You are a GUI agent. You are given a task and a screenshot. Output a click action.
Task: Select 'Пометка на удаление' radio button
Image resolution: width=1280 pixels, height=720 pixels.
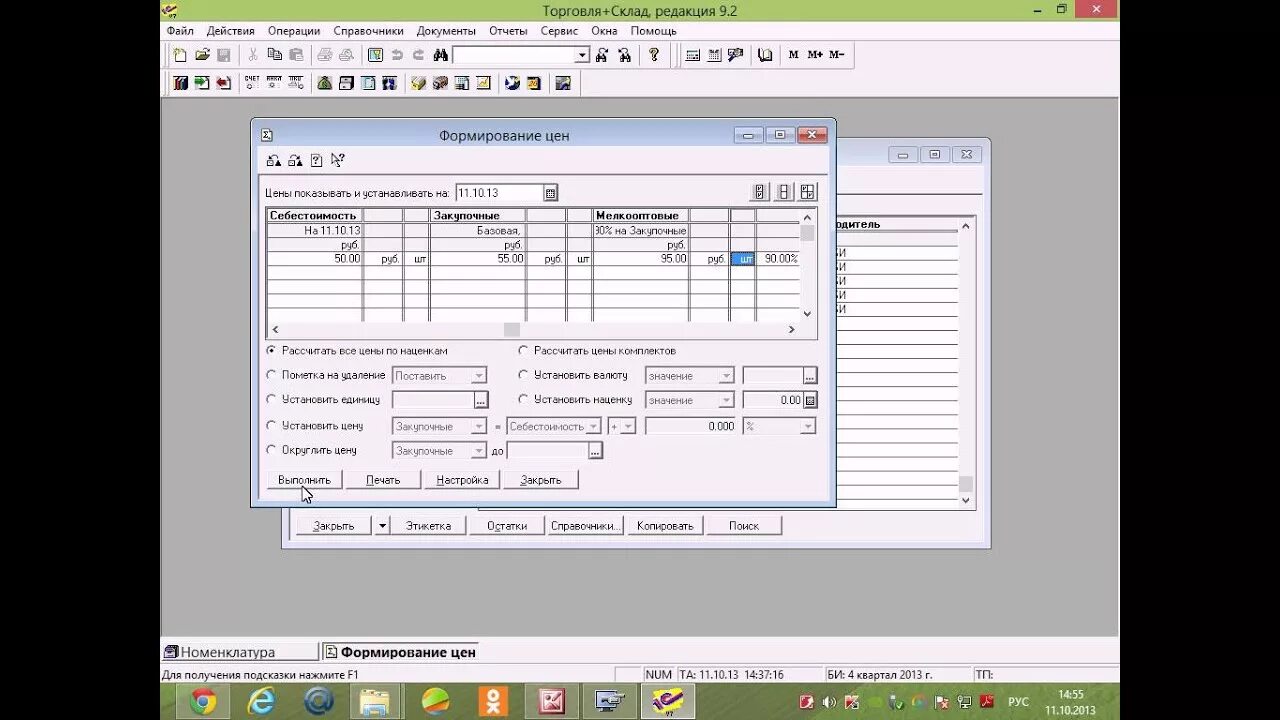click(x=271, y=375)
